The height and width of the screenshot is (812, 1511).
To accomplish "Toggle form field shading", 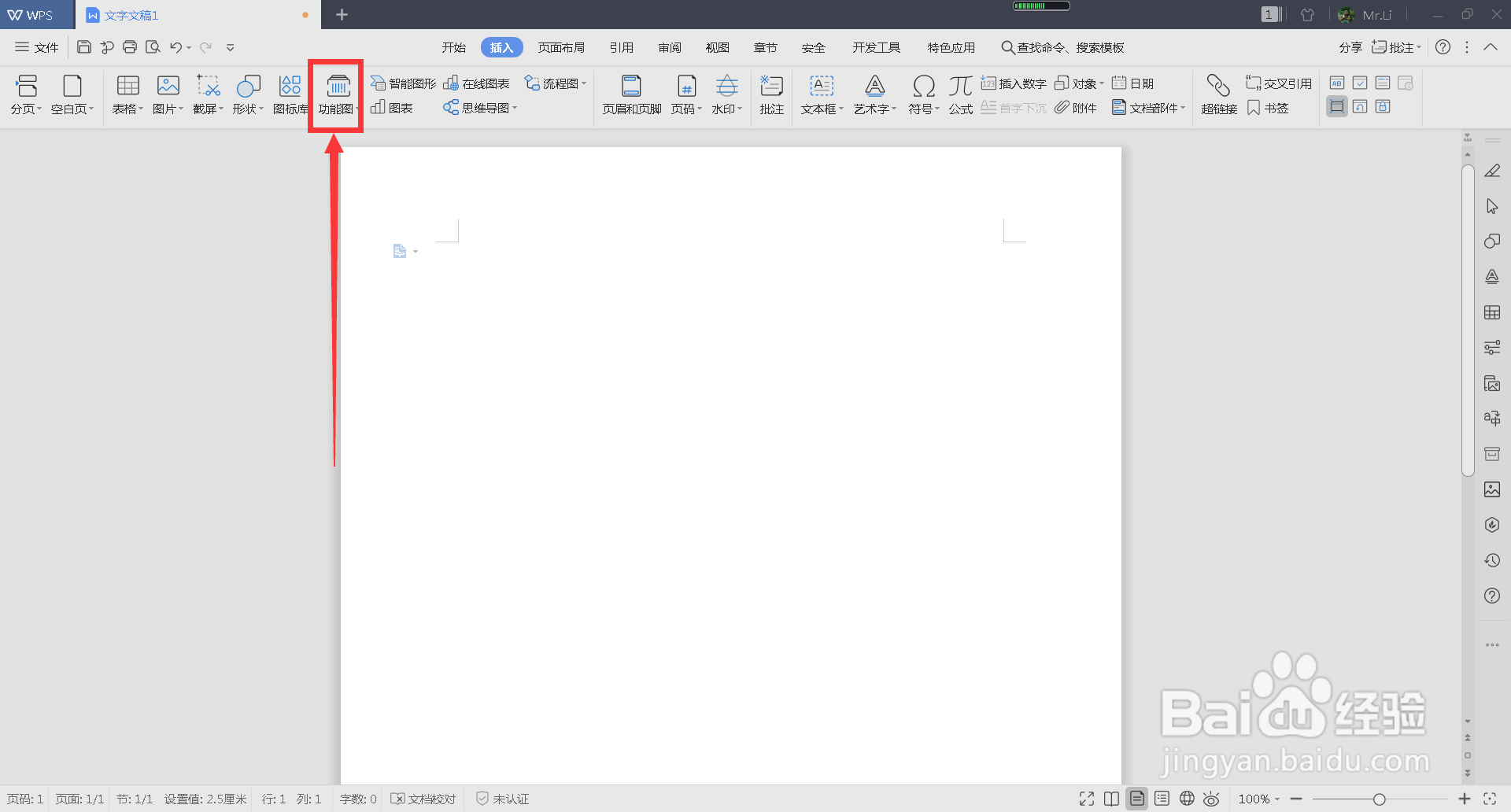I will pyautogui.click(x=1336, y=106).
